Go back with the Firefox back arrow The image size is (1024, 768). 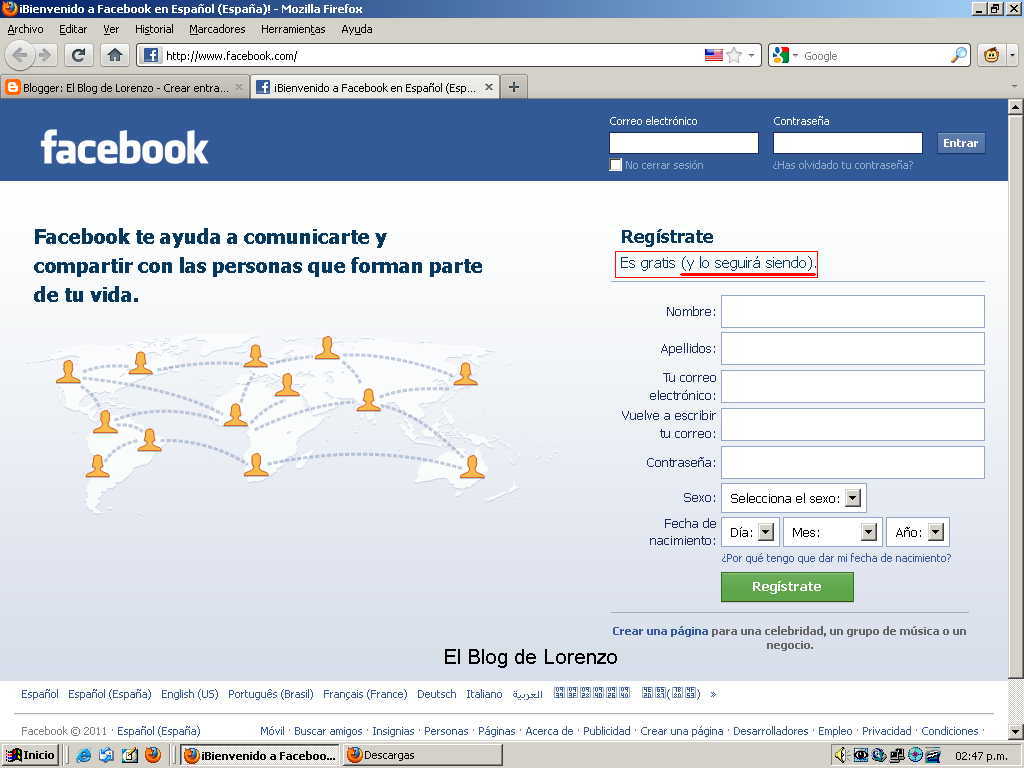(x=20, y=56)
